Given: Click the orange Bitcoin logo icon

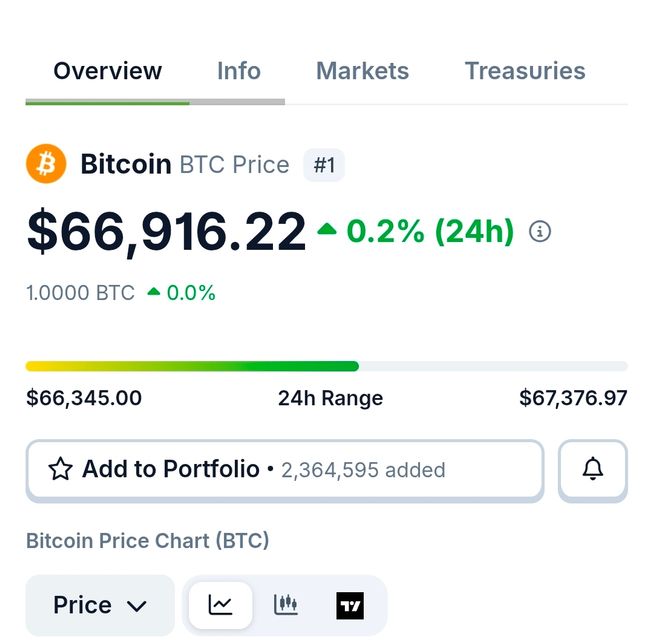Looking at the screenshot, I should pyautogui.click(x=46, y=164).
